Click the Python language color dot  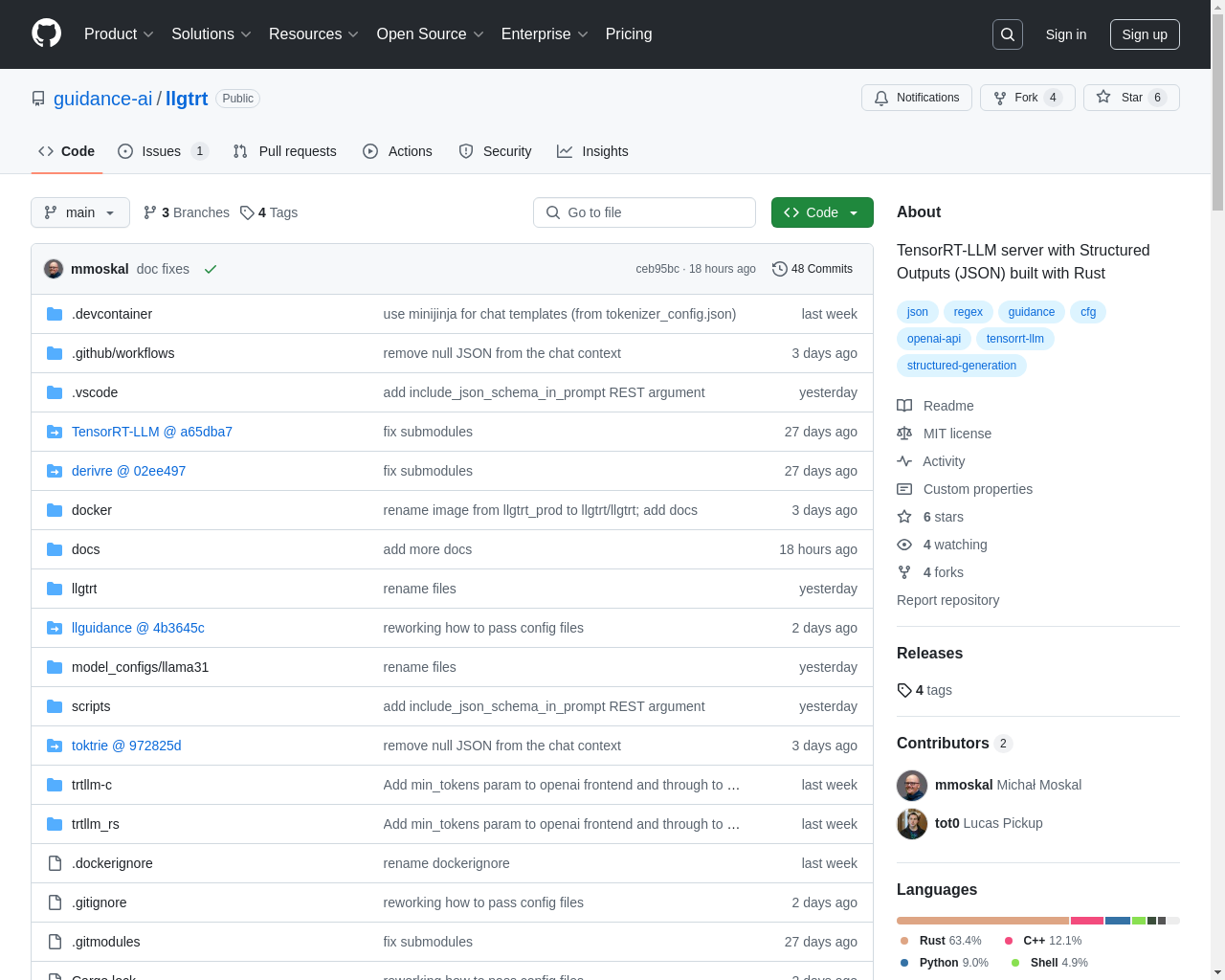tap(904, 963)
